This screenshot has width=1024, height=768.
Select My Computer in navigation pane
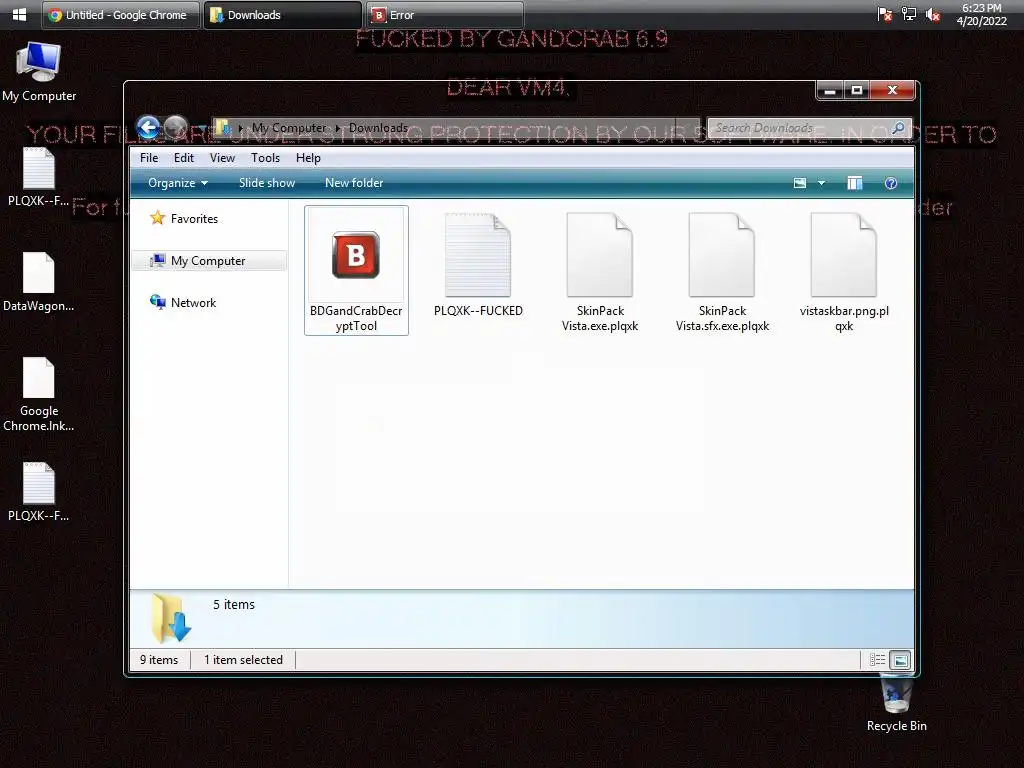pyautogui.click(x=209, y=261)
